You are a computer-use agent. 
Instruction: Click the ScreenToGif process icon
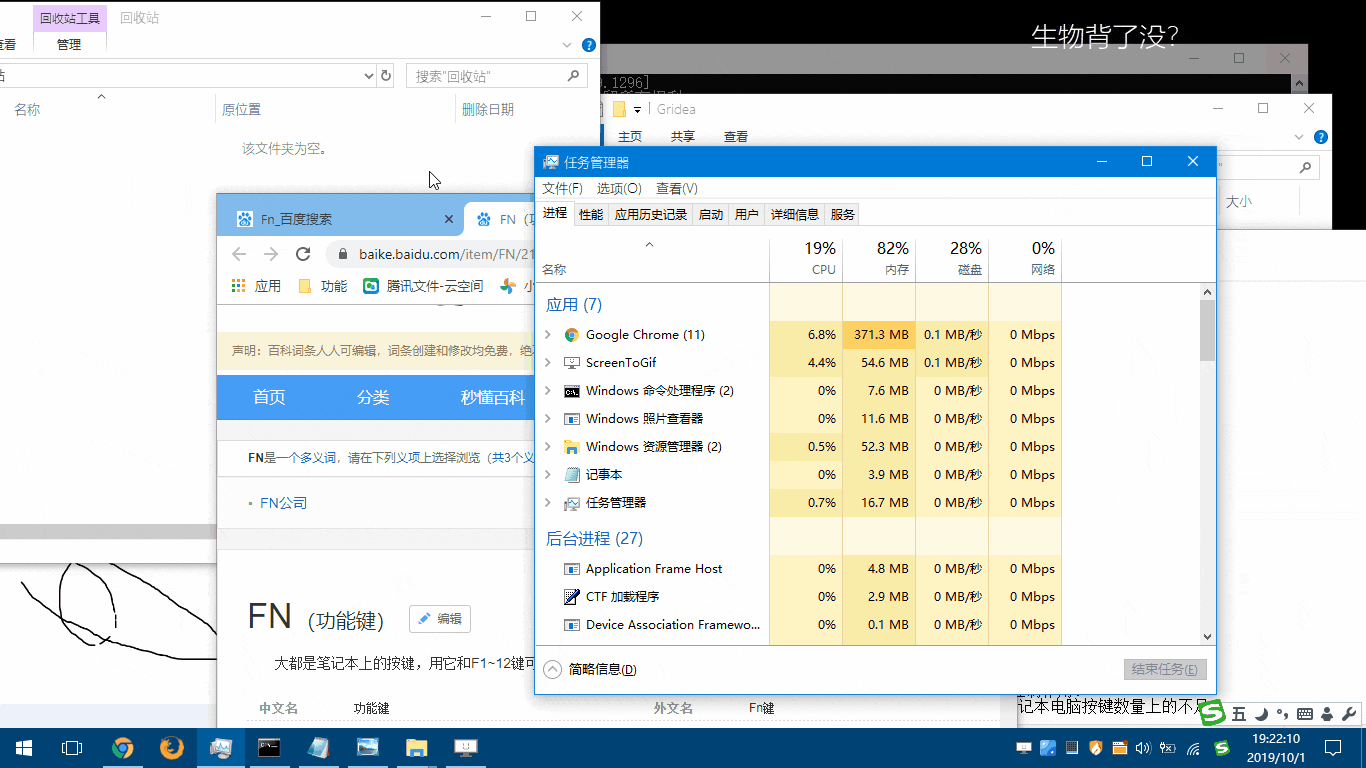[x=572, y=363]
